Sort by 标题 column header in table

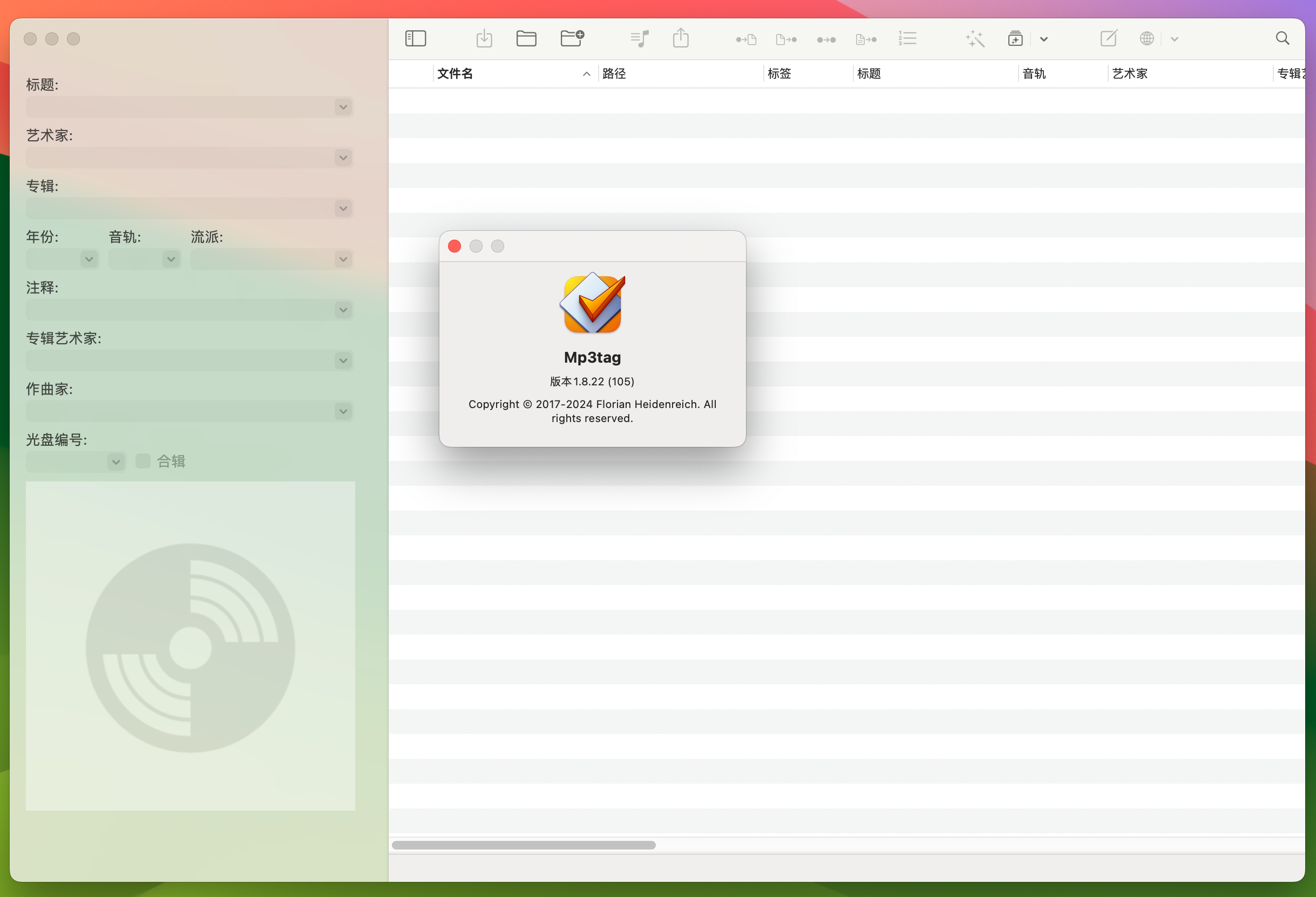(x=935, y=73)
